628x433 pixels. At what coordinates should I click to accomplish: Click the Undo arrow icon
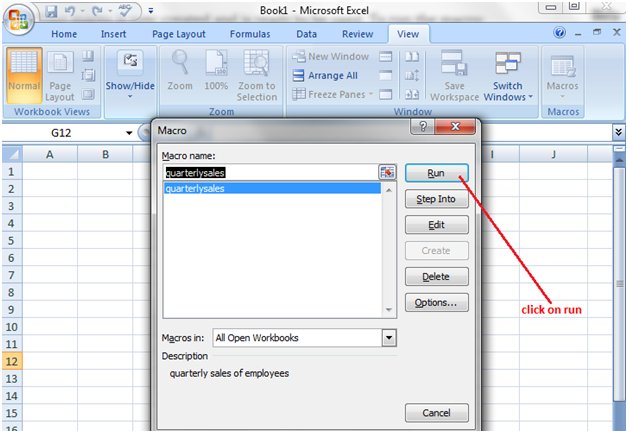click(x=69, y=11)
